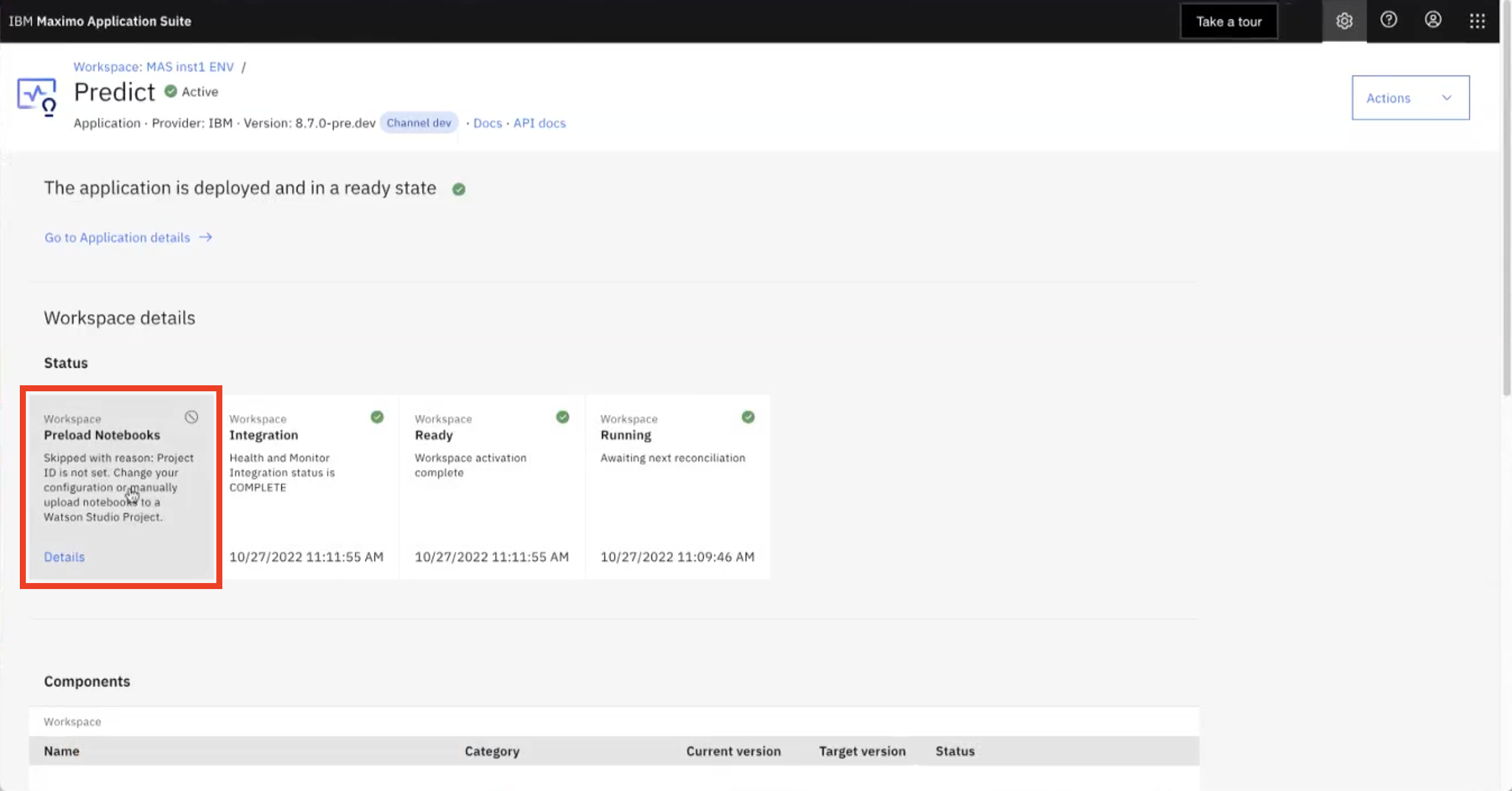Click the green check beside ready state message

[459, 189]
